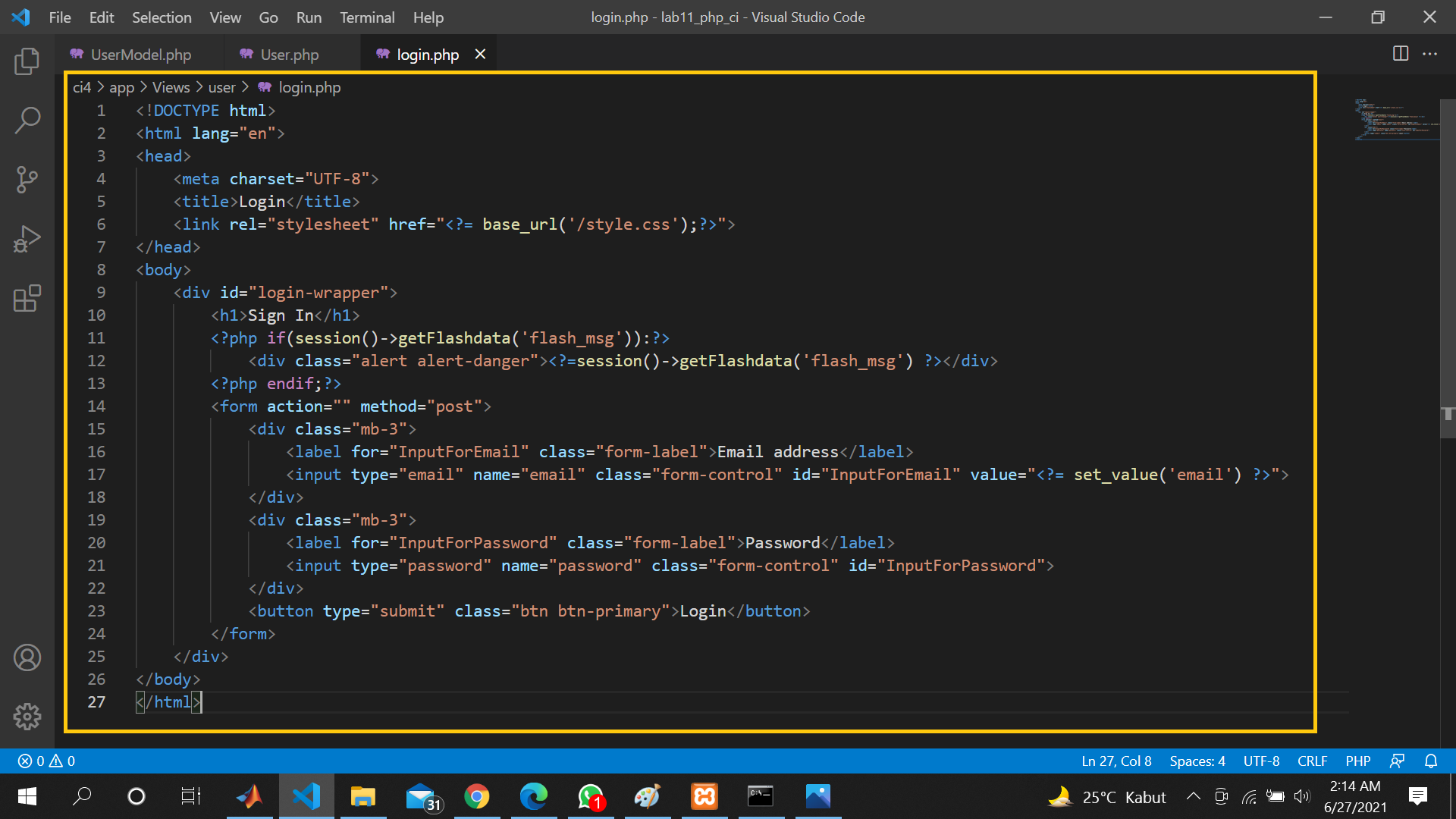This screenshot has width=1456, height=819.
Task: Open the Views breadcrumb dropdown
Action: click(171, 87)
